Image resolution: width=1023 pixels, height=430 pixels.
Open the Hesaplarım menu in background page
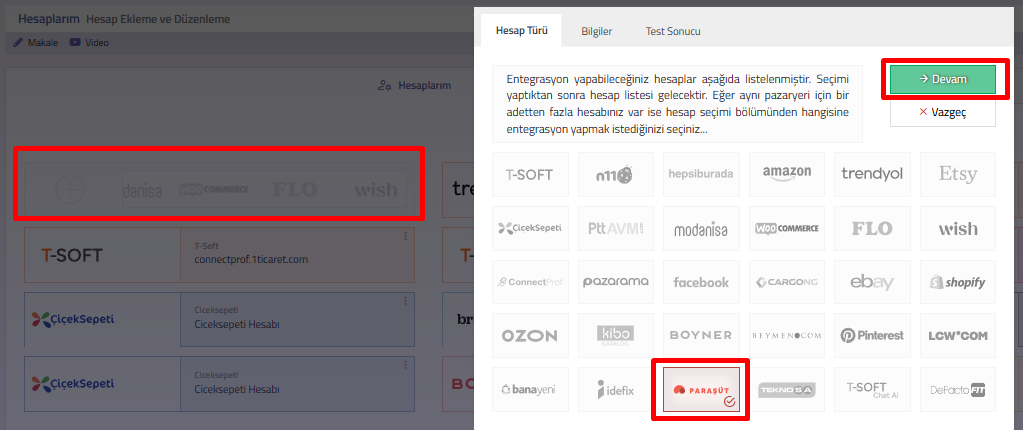414,85
